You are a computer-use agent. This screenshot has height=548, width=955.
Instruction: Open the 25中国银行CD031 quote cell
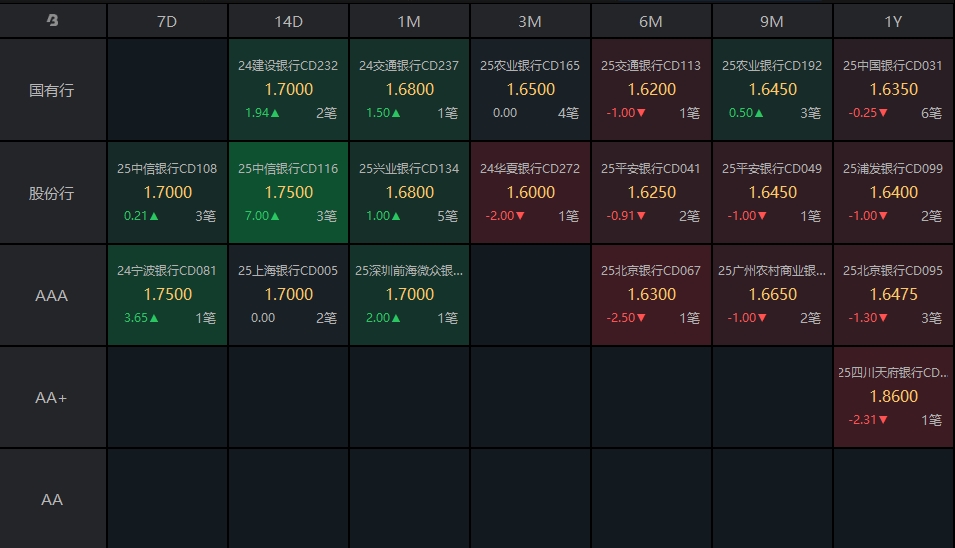click(893, 90)
